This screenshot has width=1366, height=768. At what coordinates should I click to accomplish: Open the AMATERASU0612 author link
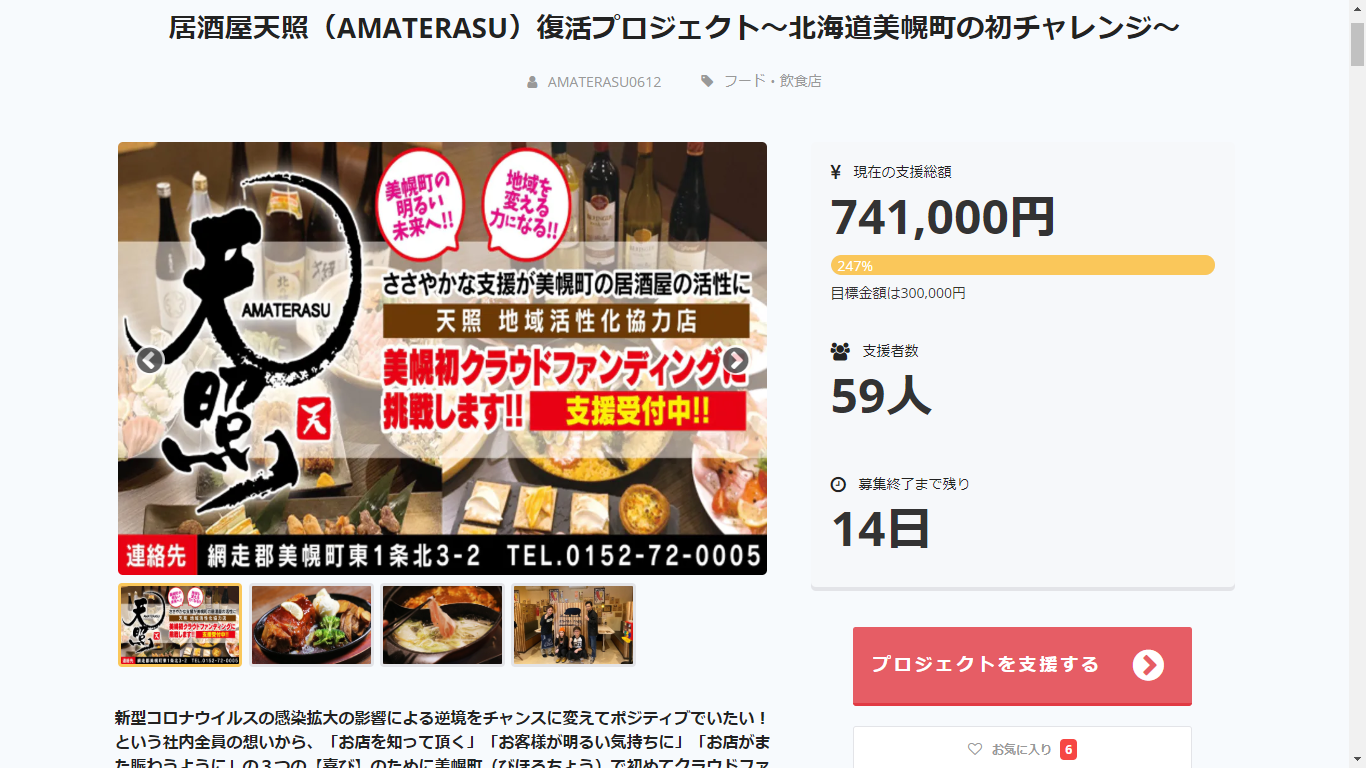pos(604,82)
